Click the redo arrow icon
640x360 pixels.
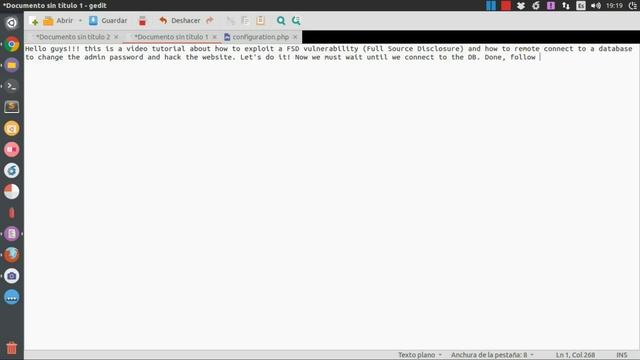click(x=210, y=20)
